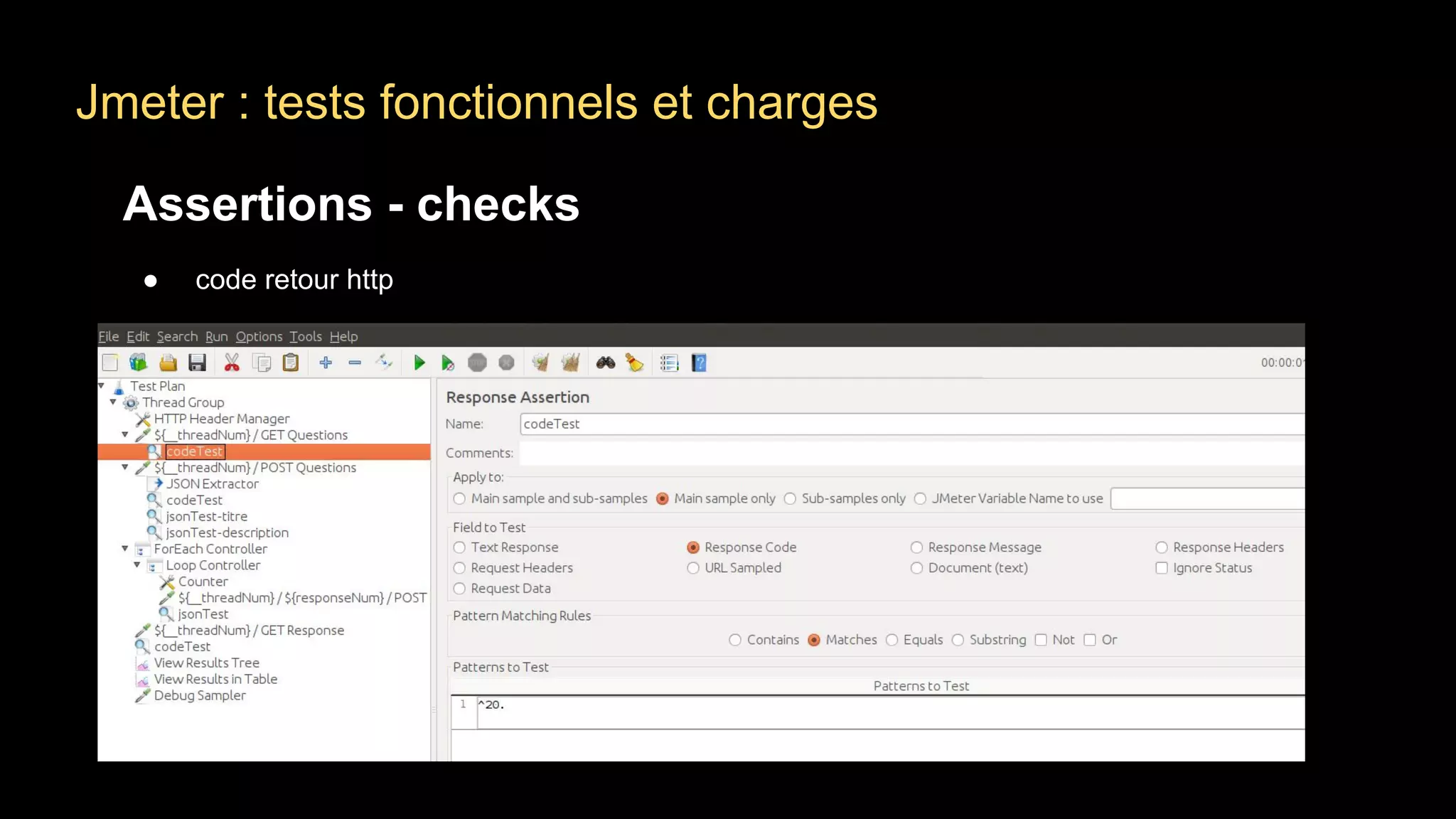This screenshot has width=1456, height=819.
Task: Open the Function Helper list icon
Action: pyautogui.click(x=669, y=363)
